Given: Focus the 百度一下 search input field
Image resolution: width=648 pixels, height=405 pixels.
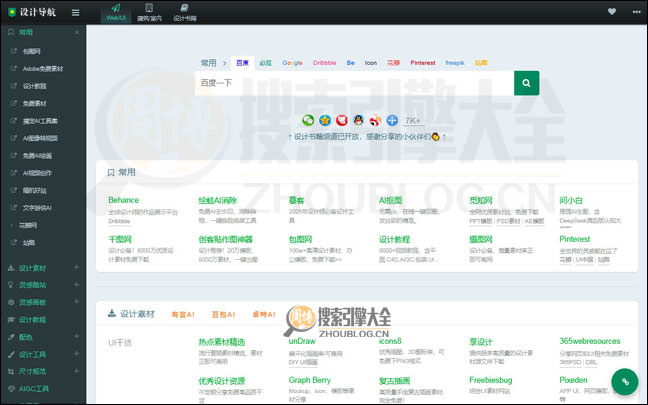Looking at the screenshot, I should pos(355,83).
